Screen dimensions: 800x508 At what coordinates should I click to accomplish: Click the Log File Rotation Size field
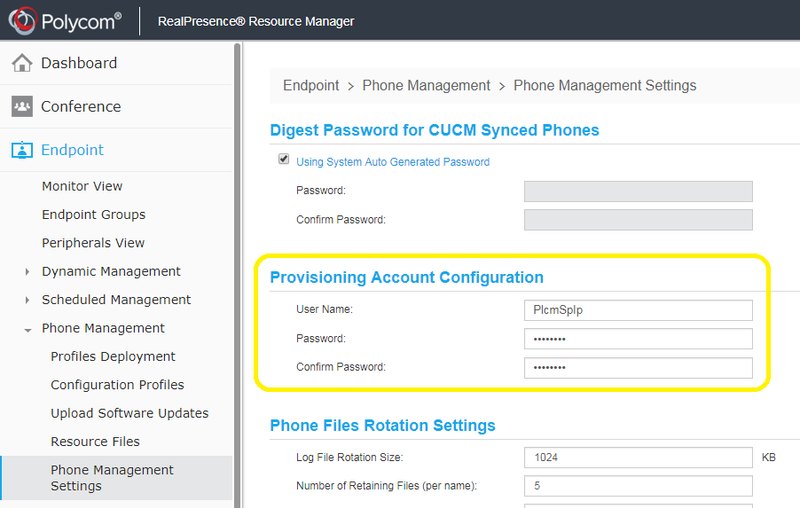638,458
